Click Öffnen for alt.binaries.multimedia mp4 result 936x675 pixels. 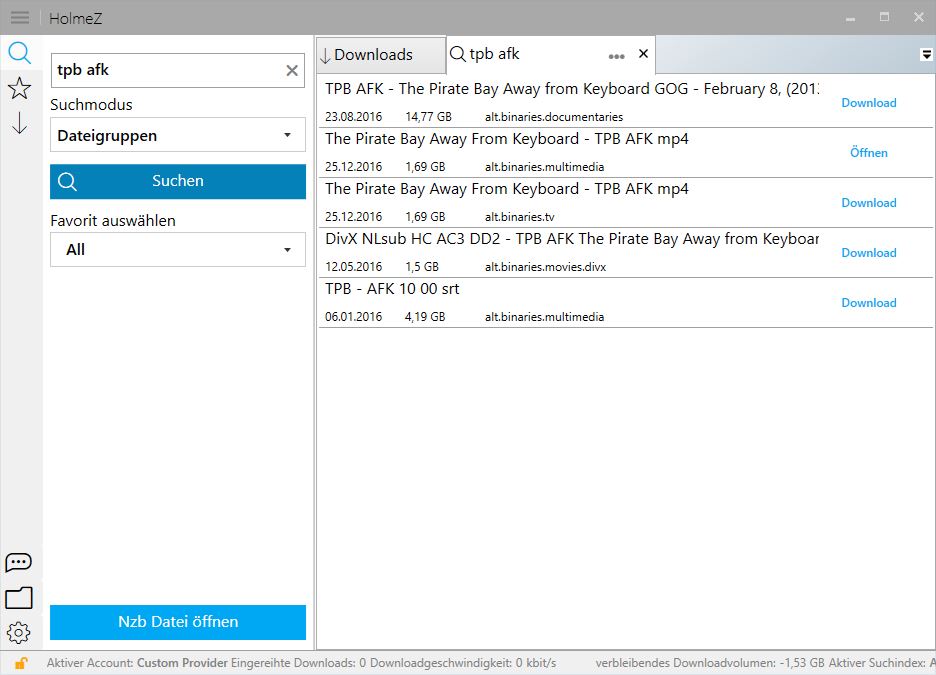tap(869, 153)
